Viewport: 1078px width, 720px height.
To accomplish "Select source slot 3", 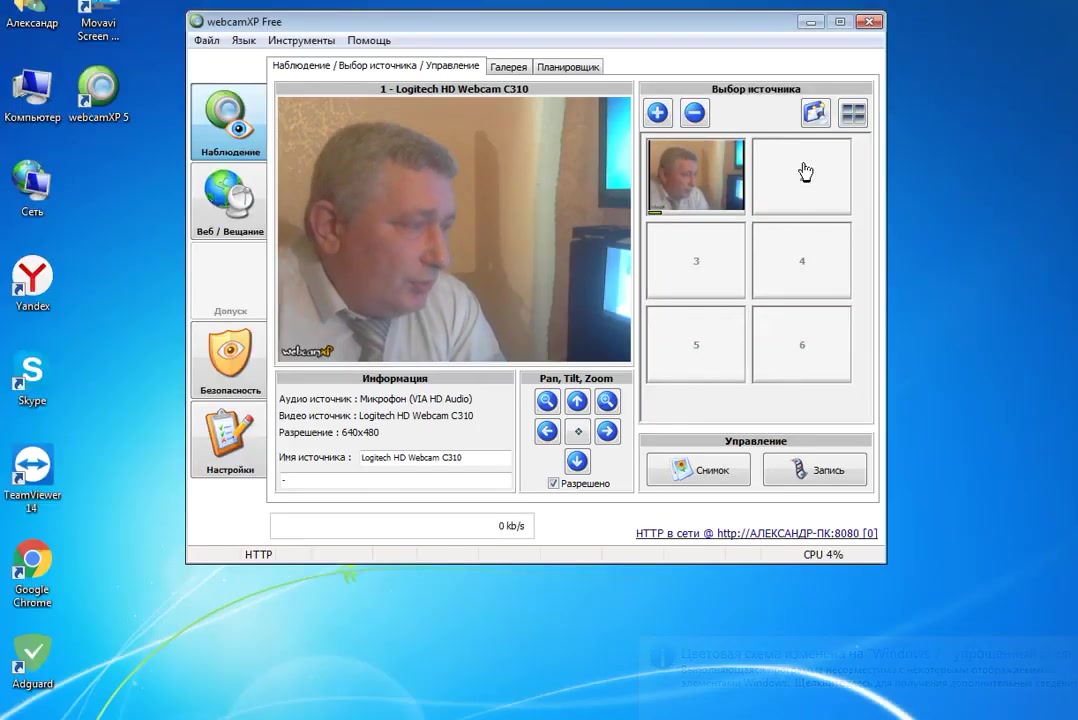I will [x=696, y=261].
